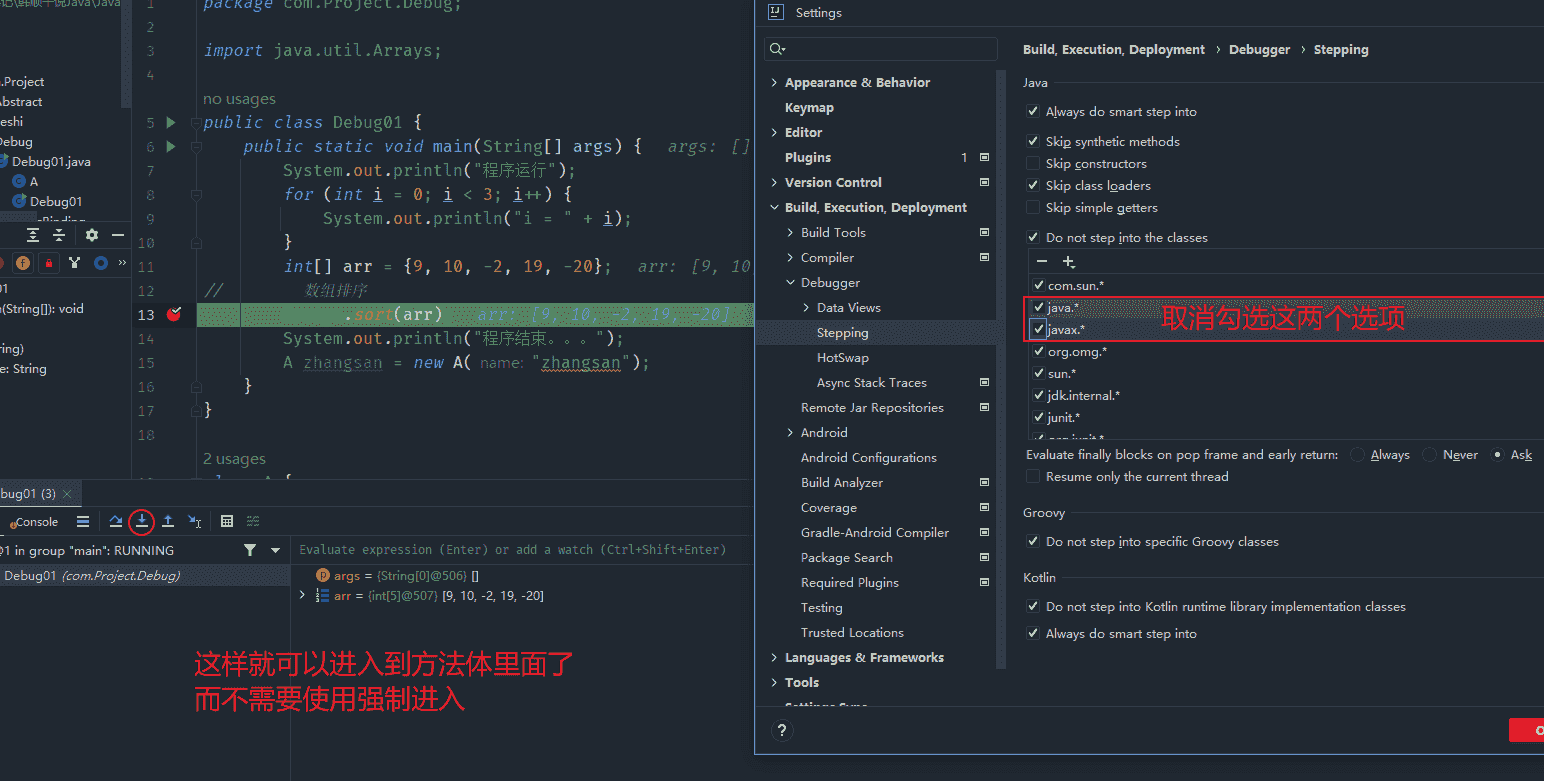Expand the arr variable in debugger
This screenshot has height=781, width=1544.
point(303,595)
